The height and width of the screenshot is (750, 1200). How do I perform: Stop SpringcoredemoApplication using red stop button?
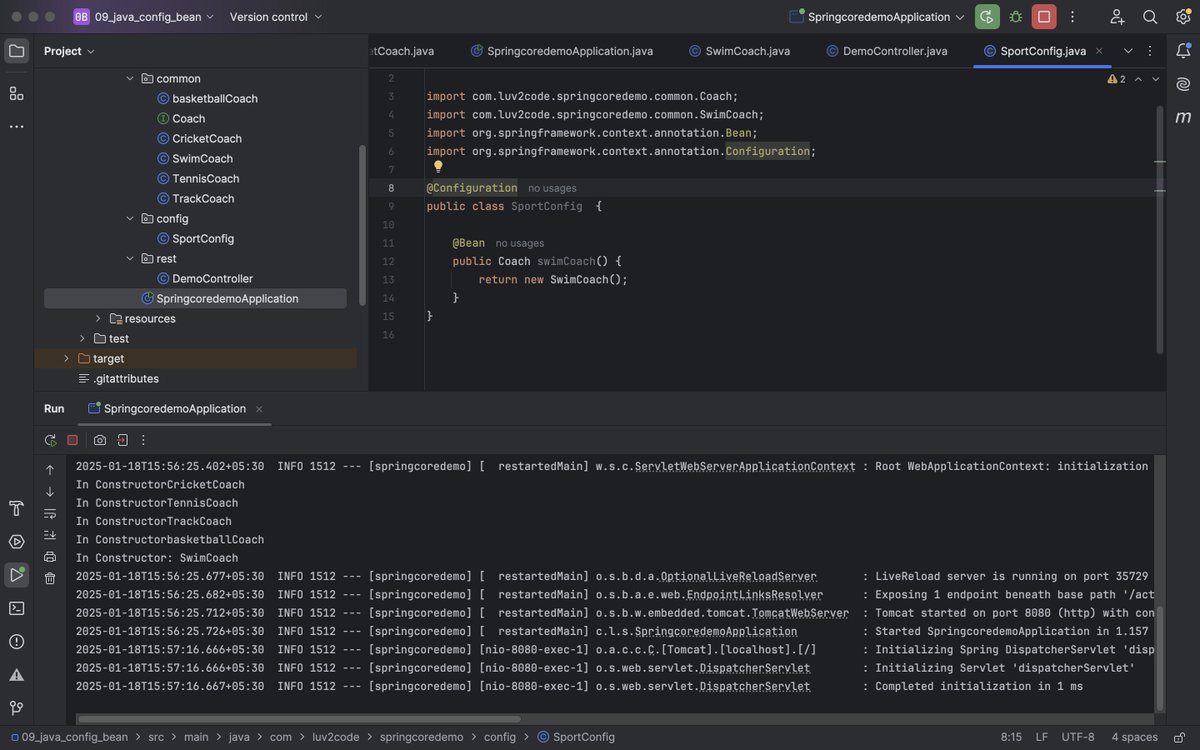click(x=1044, y=17)
